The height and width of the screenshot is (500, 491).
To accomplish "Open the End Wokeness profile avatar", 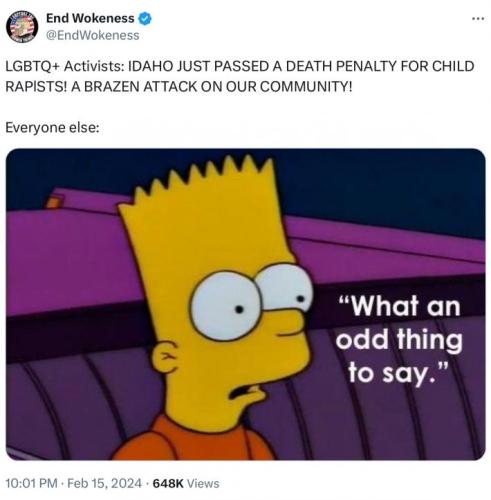I will (22, 27).
